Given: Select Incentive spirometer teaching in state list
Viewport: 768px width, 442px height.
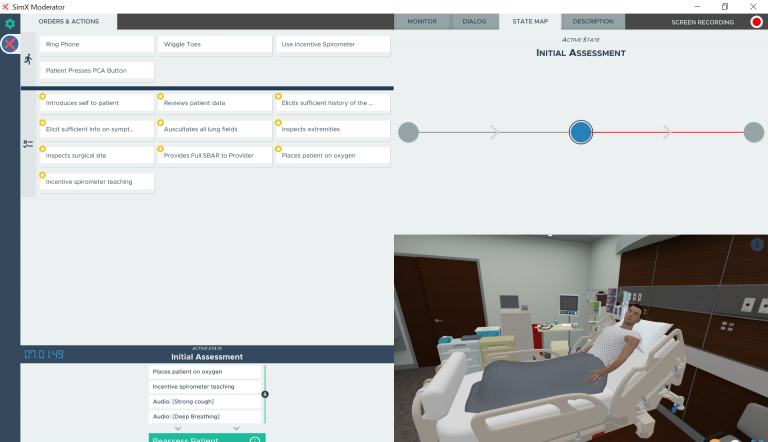Looking at the screenshot, I should tap(205, 387).
